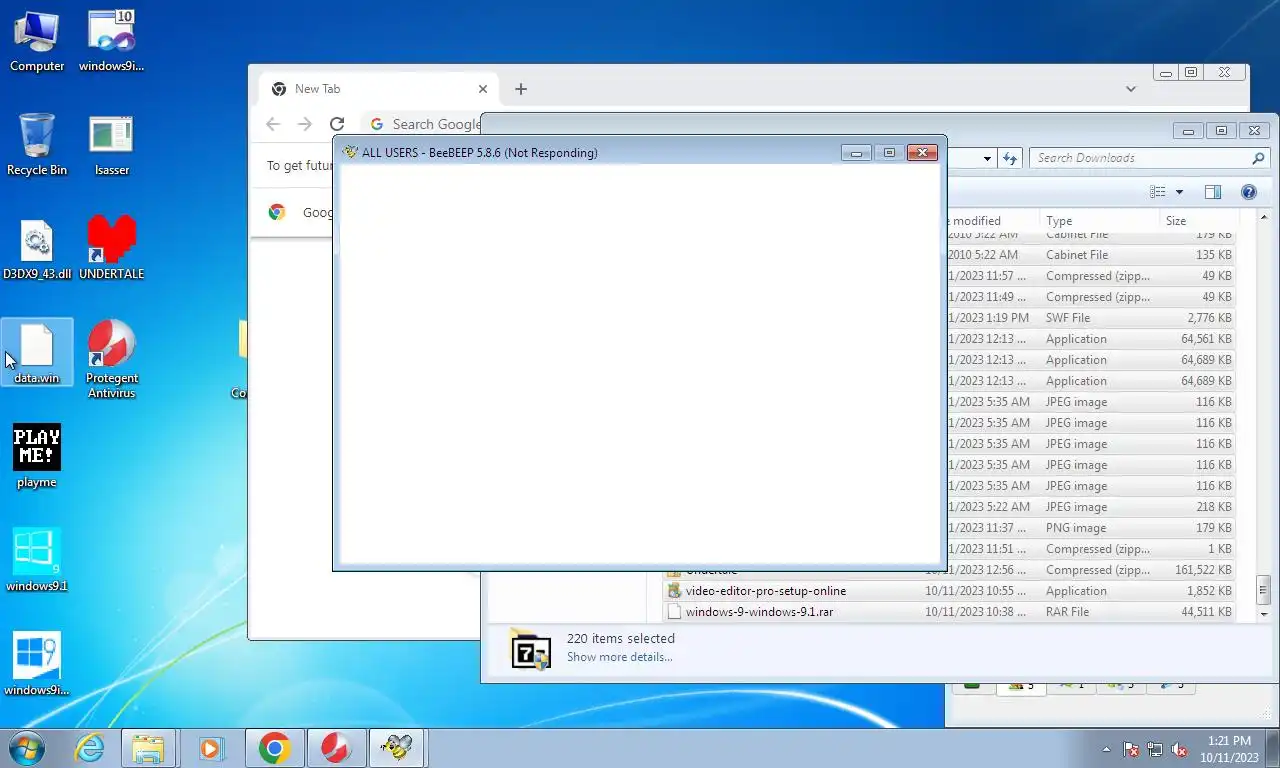Switch to Chrome on the taskbar
Viewport: 1280px width, 768px height.
[274, 748]
